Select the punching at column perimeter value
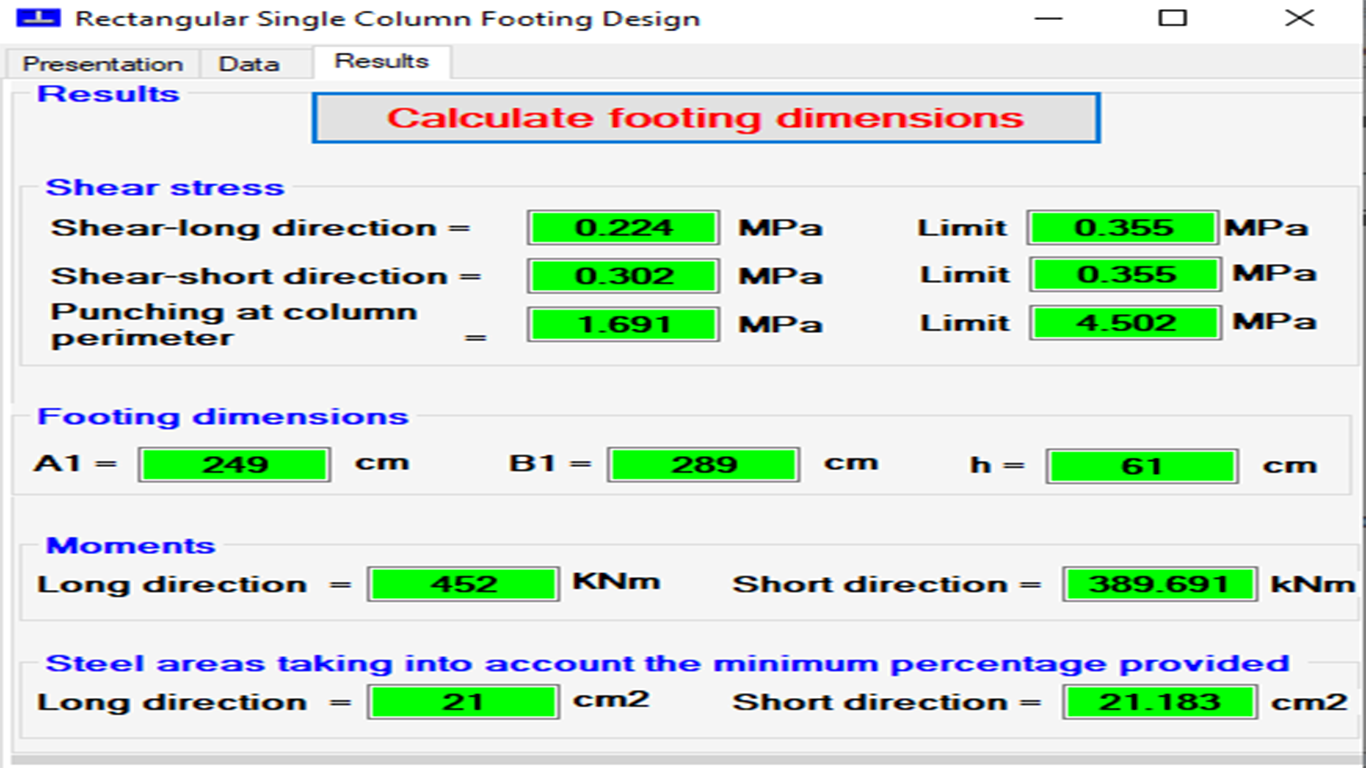1366x768 pixels. pos(624,324)
